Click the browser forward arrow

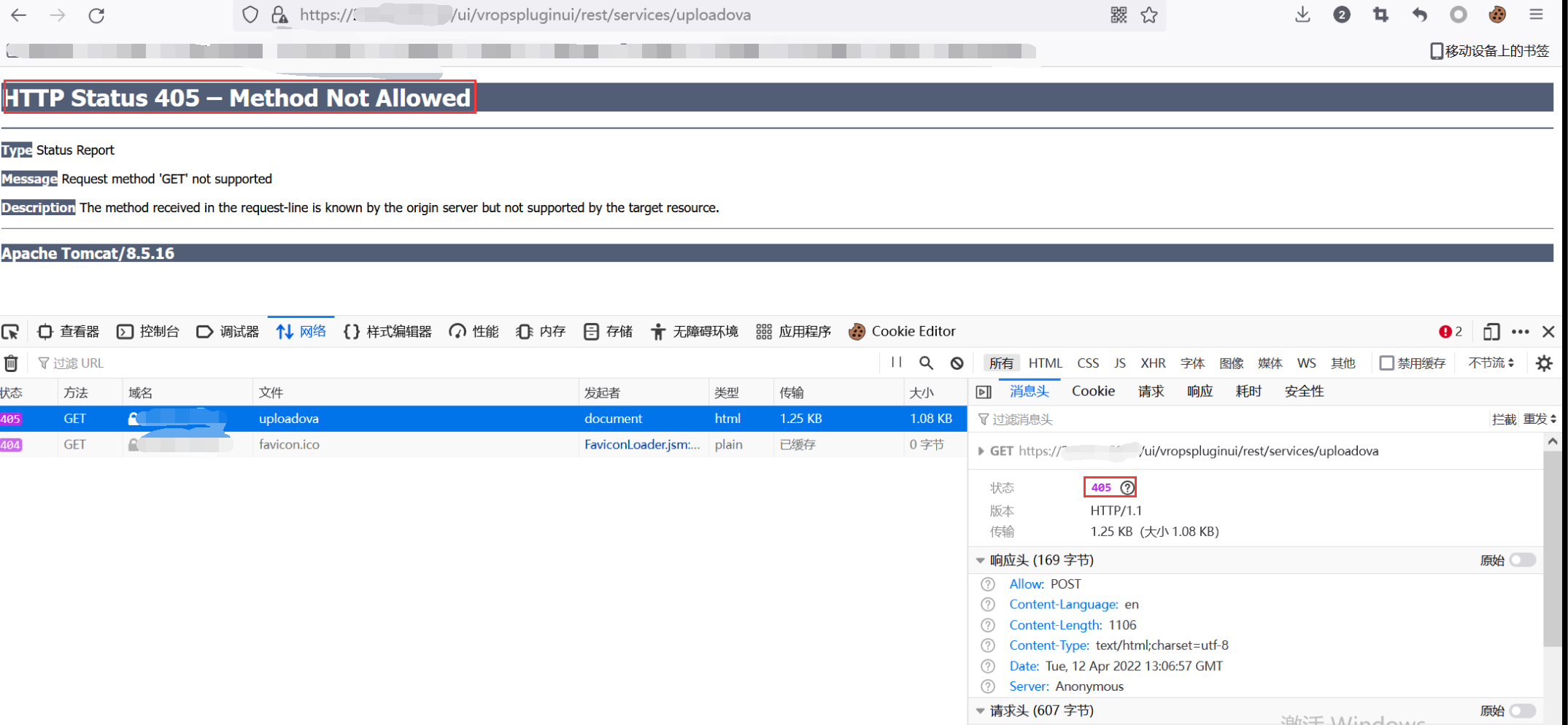[x=58, y=15]
